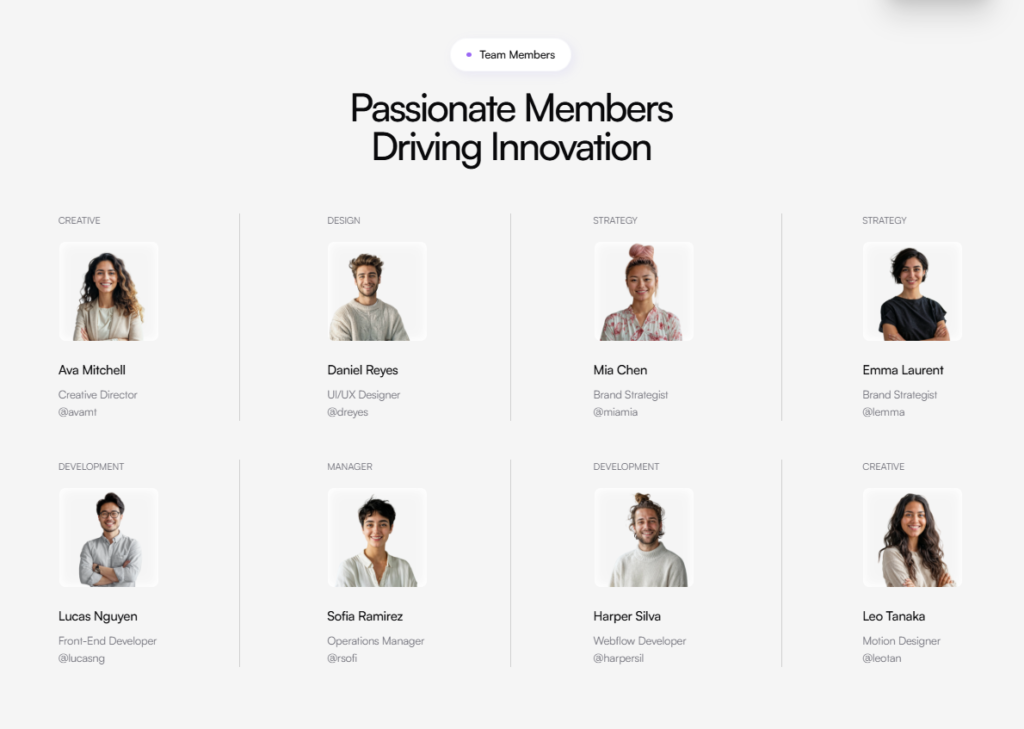The height and width of the screenshot is (729, 1024).
Task: Select Mia Chen's profile picture
Action: (x=643, y=291)
